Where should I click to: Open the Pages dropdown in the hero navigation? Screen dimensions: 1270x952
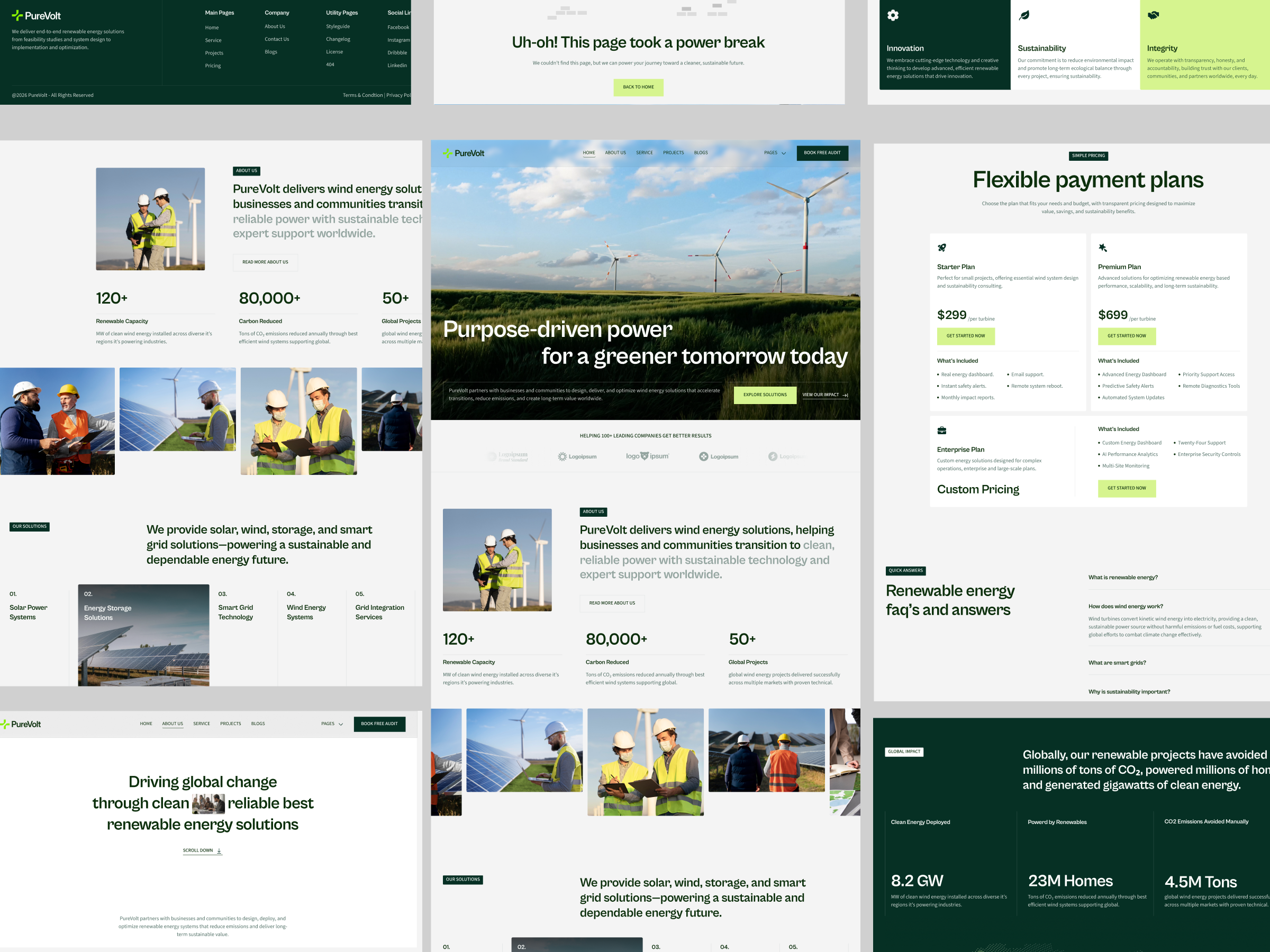(x=775, y=153)
